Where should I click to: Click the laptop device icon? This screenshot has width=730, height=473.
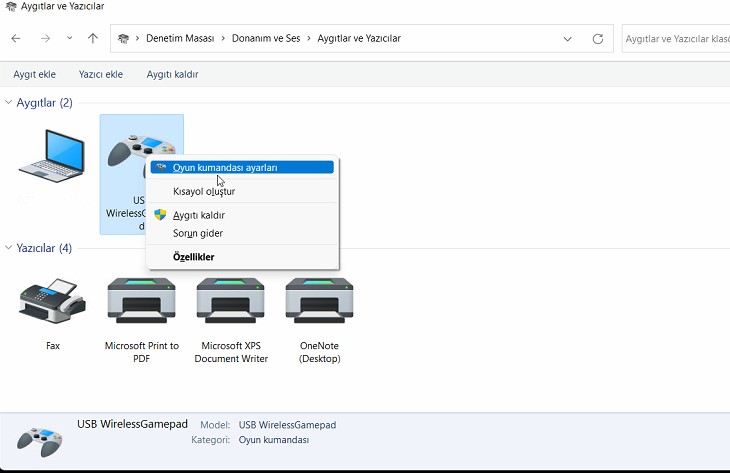pyautogui.click(x=52, y=155)
